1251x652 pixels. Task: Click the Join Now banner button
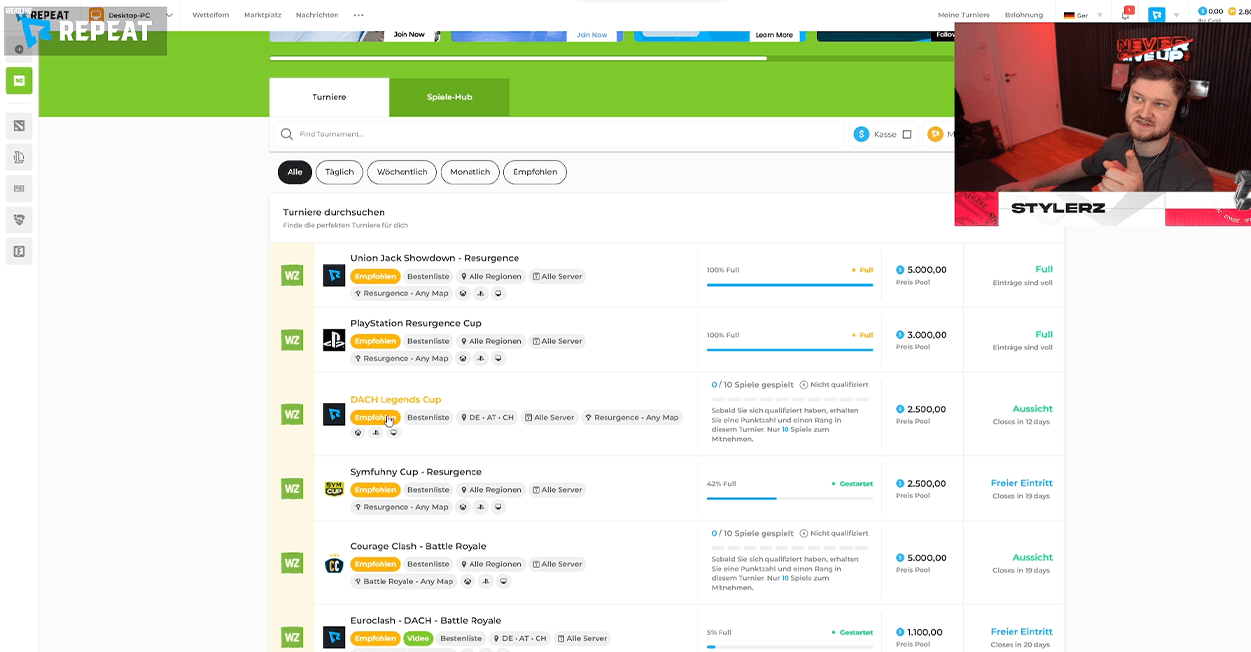point(411,34)
